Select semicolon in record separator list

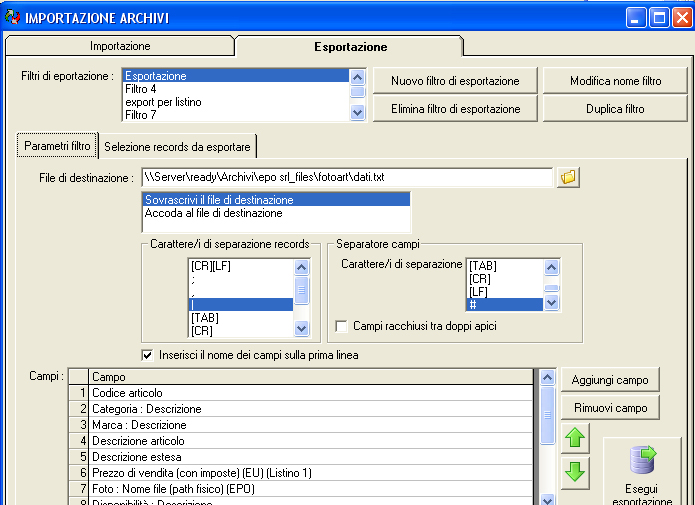pyautogui.click(x=241, y=279)
